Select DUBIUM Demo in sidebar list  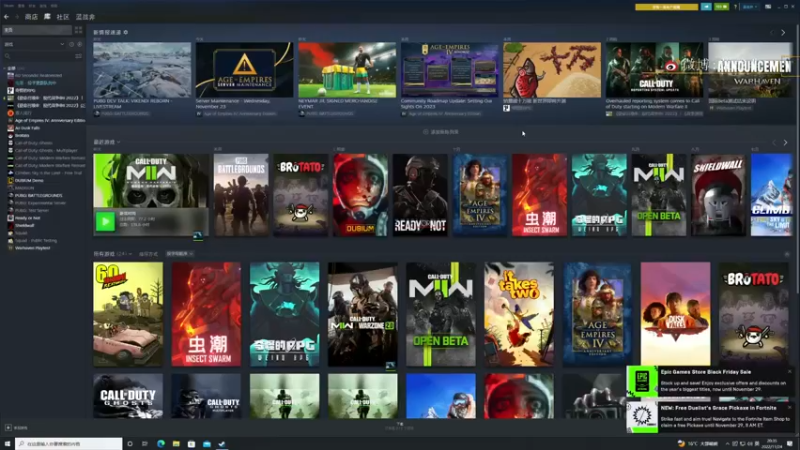click(29, 181)
